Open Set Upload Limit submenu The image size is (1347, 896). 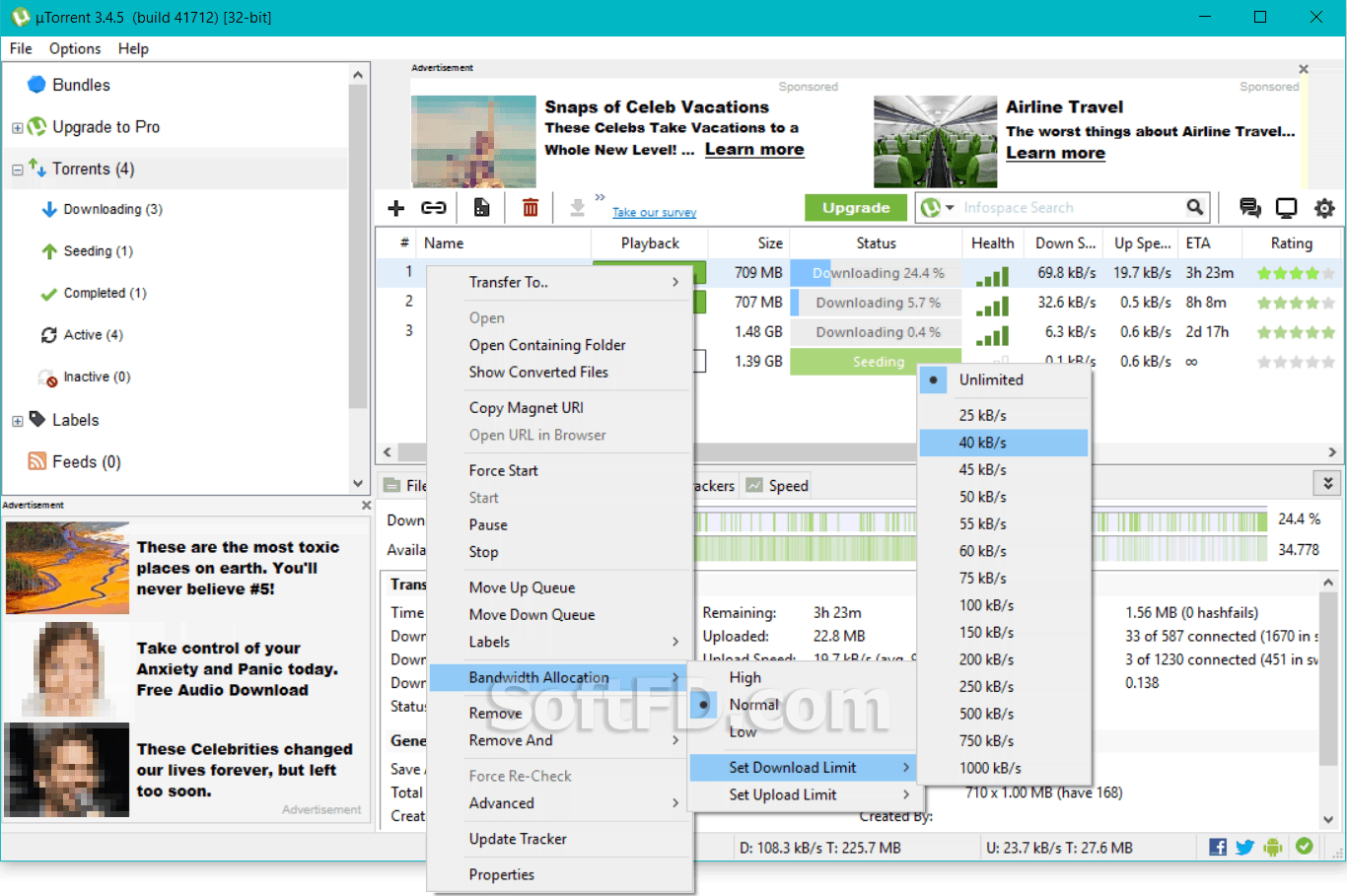click(x=803, y=794)
